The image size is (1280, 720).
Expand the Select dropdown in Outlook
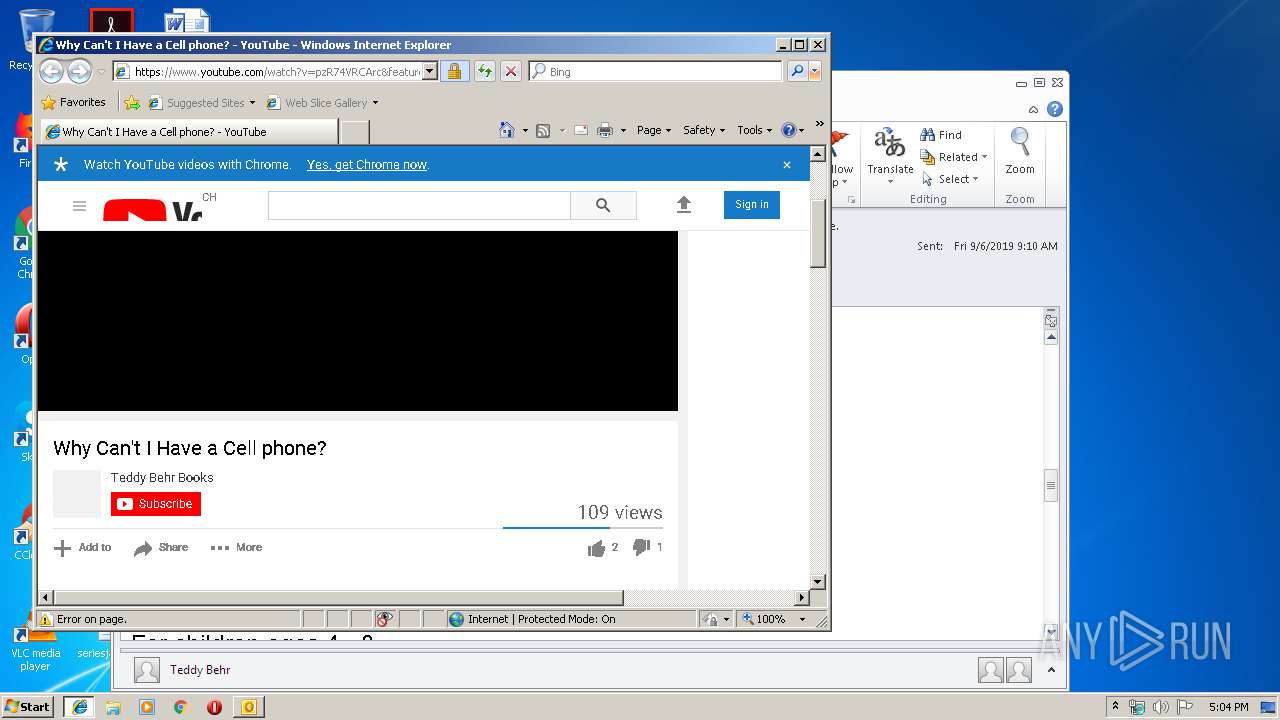(975, 179)
